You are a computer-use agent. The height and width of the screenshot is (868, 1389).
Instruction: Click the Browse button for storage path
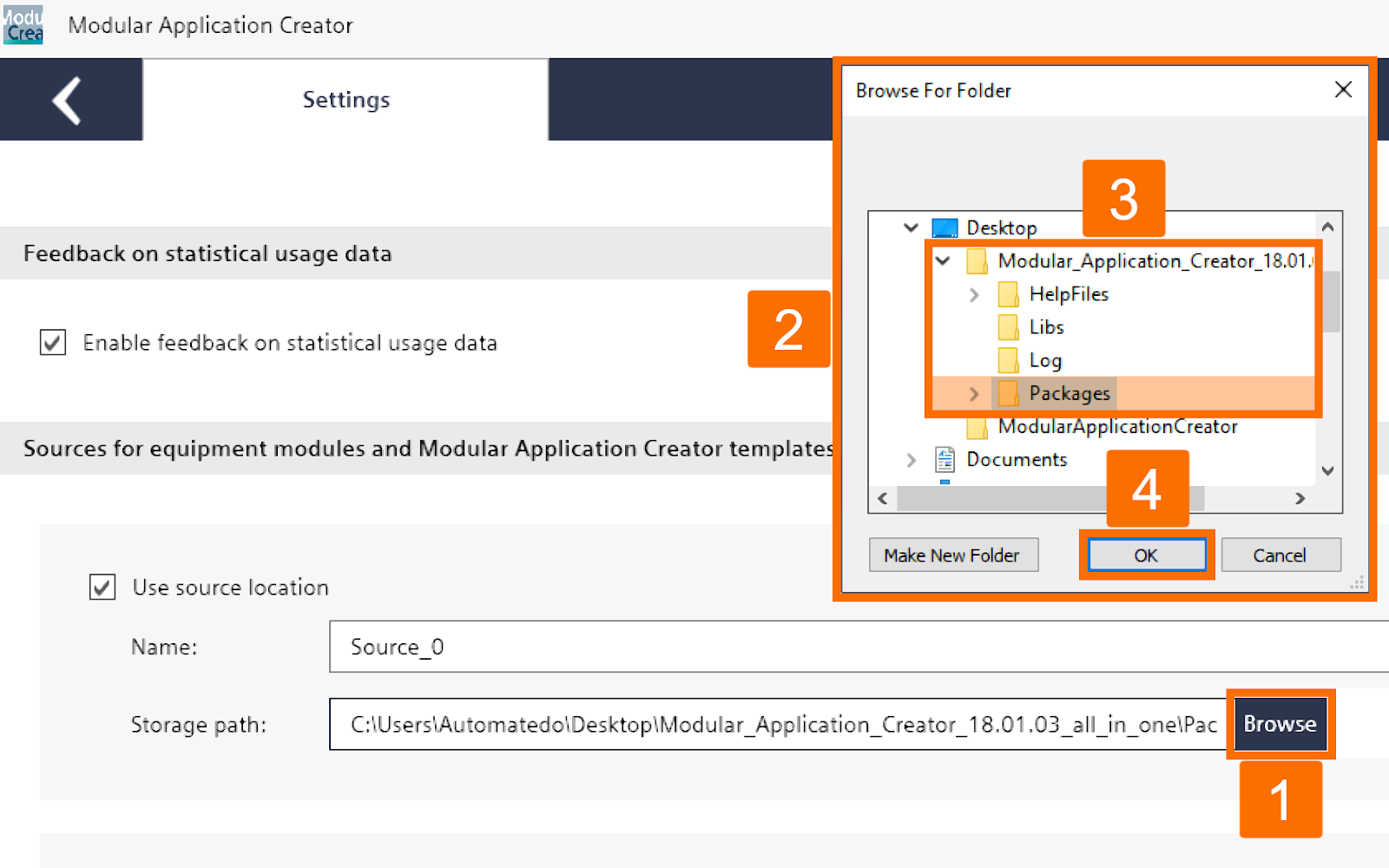click(x=1280, y=724)
